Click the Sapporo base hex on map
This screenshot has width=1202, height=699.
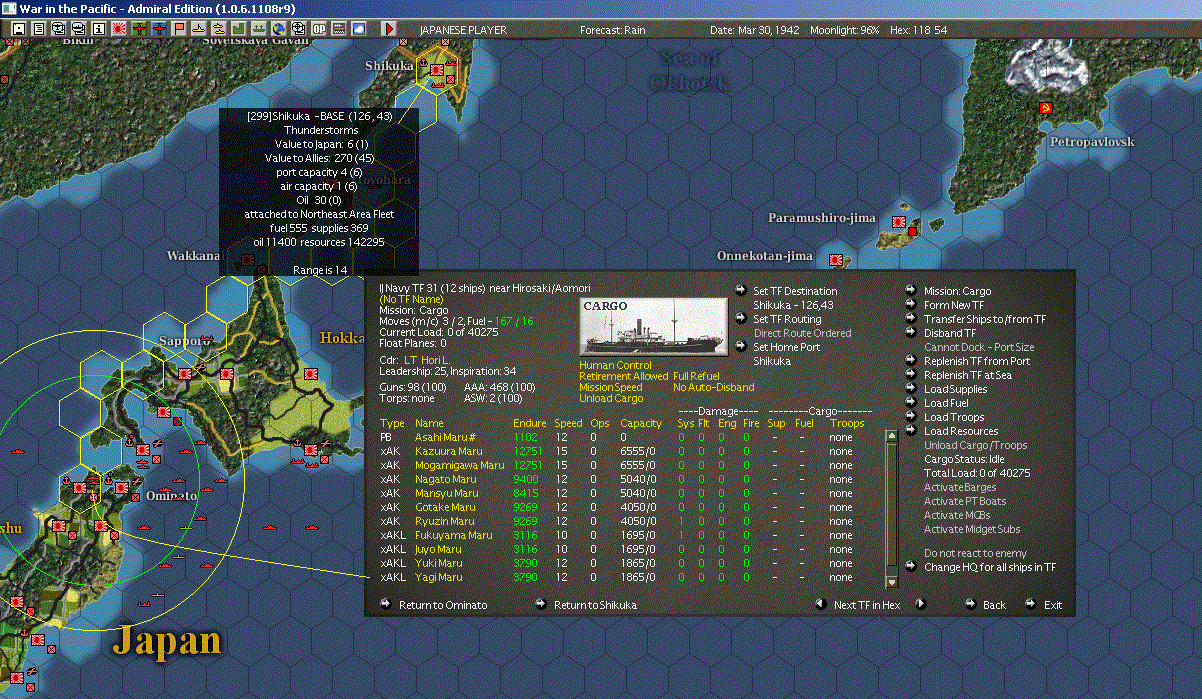[x=186, y=373]
